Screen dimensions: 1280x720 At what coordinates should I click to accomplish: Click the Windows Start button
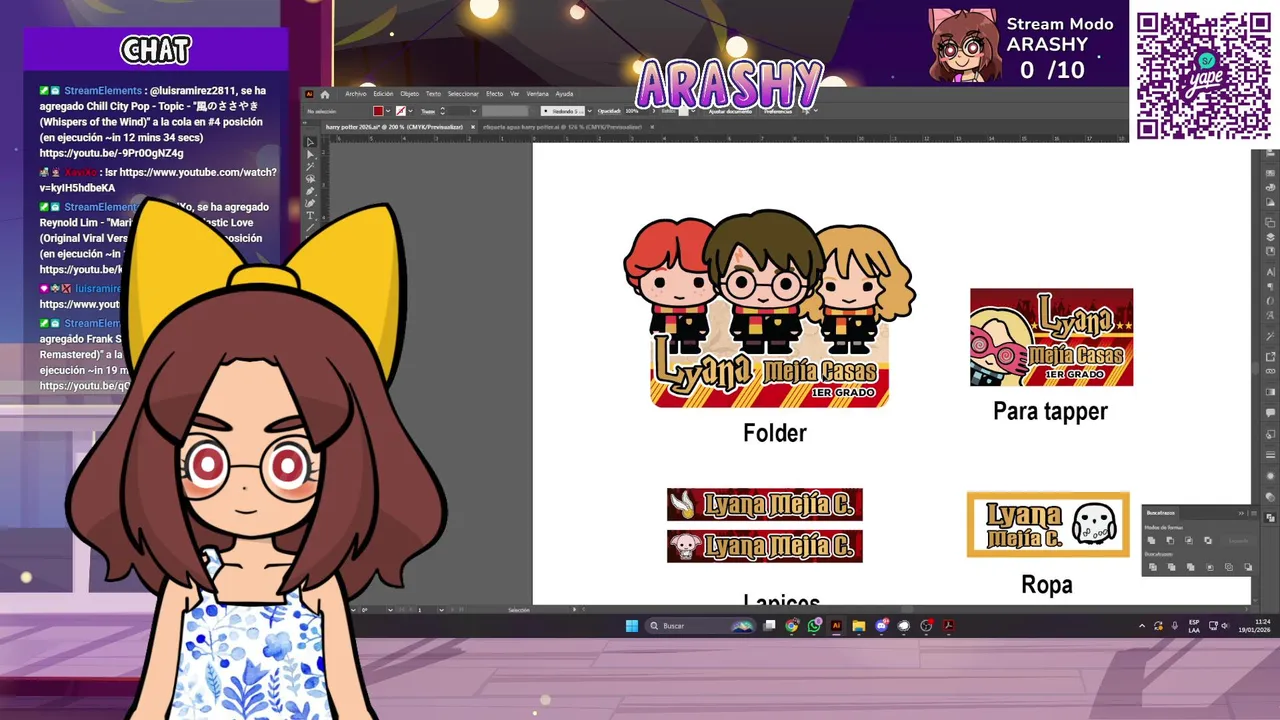coord(632,626)
